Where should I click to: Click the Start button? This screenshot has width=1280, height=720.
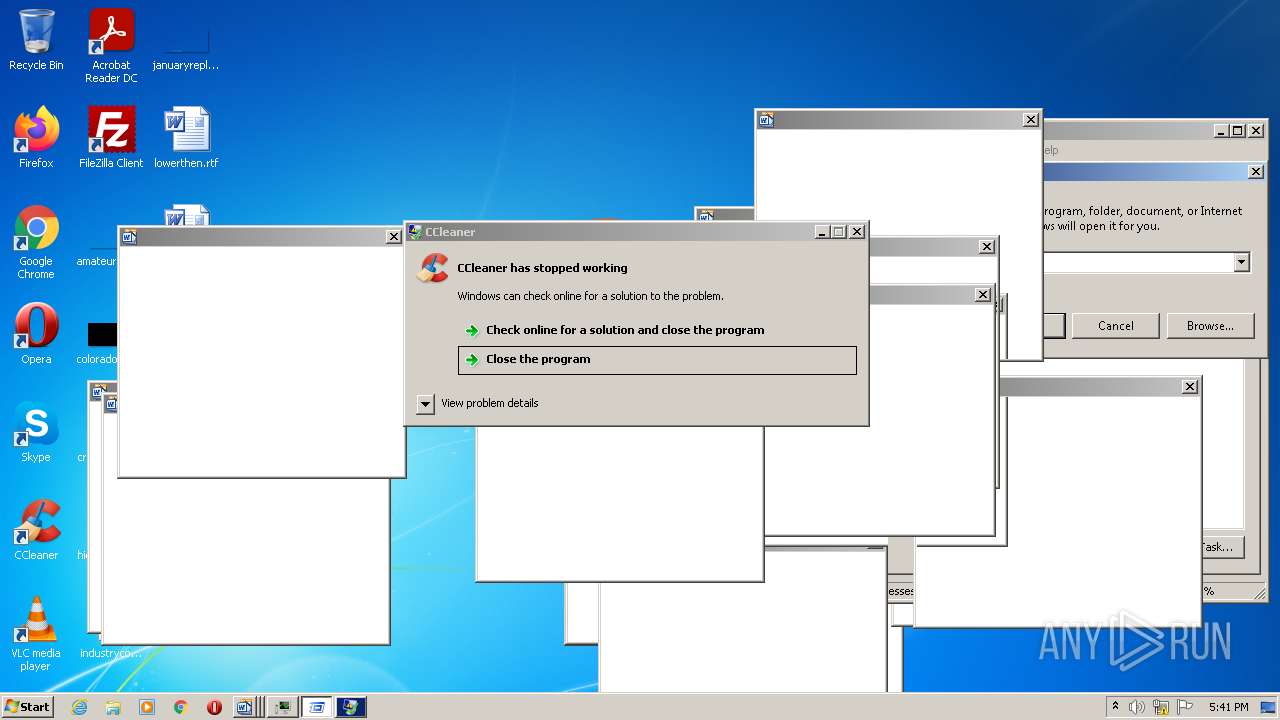pyautogui.click(x=28, y=707)
